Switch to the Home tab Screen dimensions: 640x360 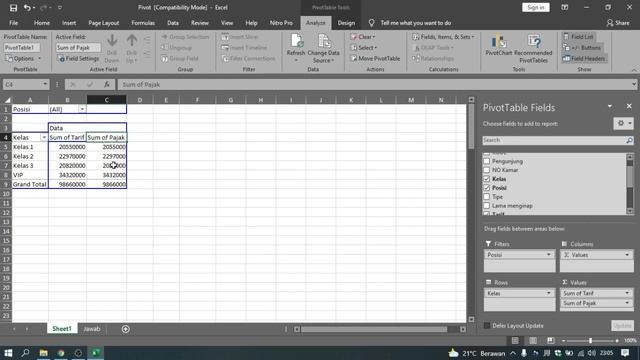[42, 23]
